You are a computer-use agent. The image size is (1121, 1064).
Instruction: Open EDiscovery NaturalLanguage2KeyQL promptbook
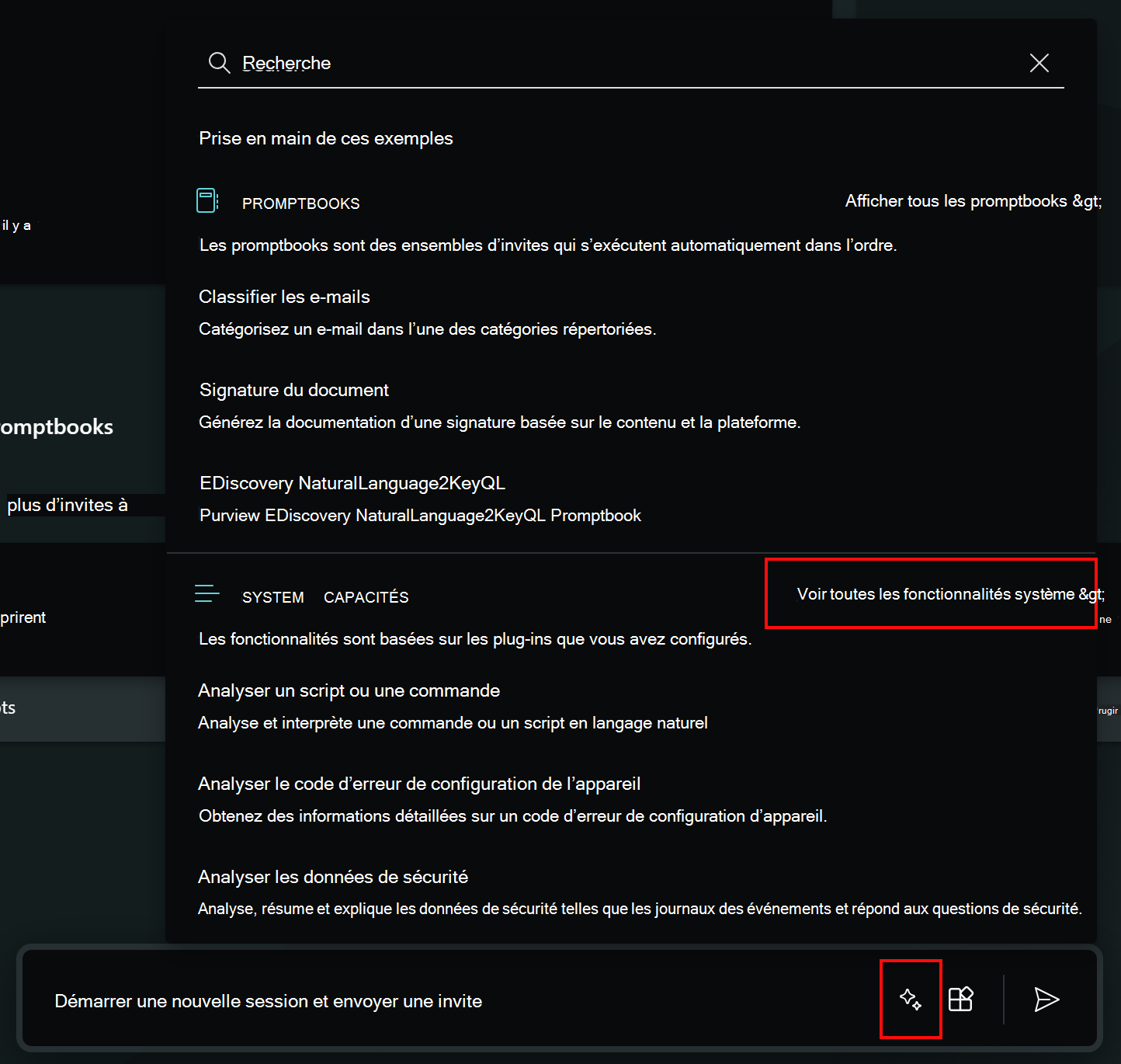pyautogui.click(x=352, y=483)
